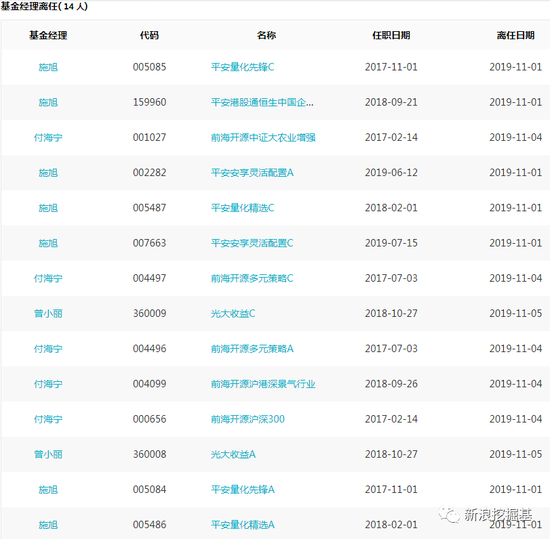Screen dimensions: 550x539
Task: Open manager 施旭 in the 007663 row
Action: (48, 243)
